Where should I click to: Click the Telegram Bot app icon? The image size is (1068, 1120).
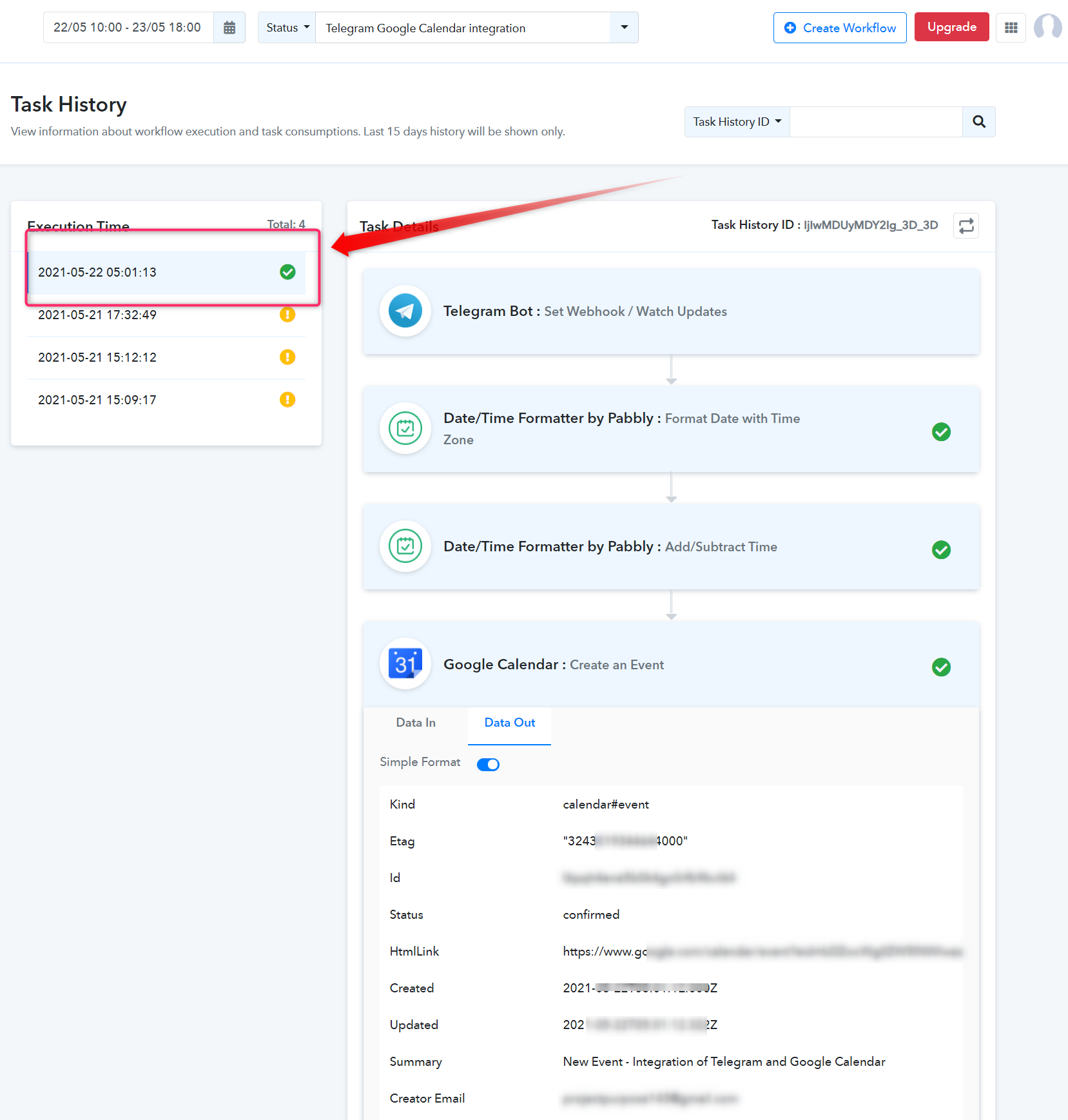(x=405, y=311)
